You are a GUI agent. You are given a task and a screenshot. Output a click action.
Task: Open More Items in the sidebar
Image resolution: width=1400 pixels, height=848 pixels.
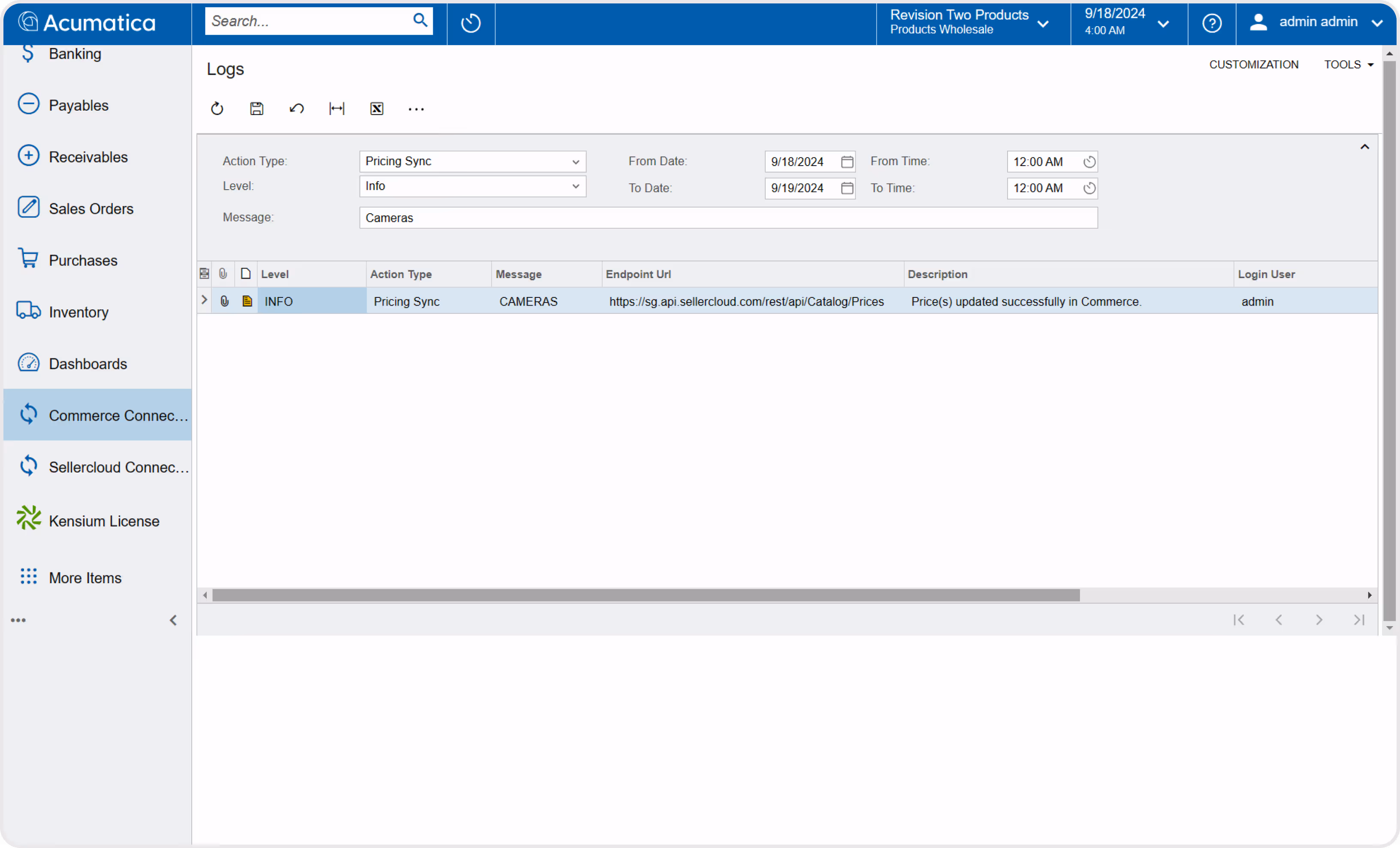click(x=85, y=578)
